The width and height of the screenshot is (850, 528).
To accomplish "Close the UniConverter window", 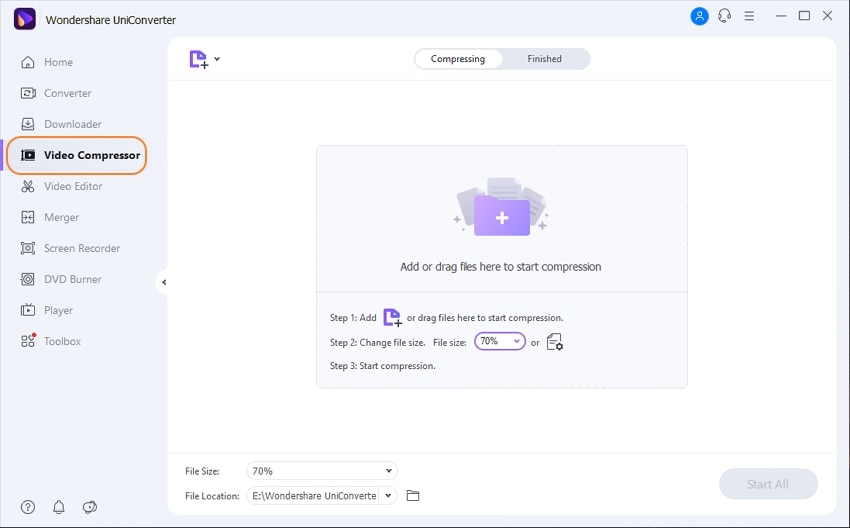I will coord(827,16).
